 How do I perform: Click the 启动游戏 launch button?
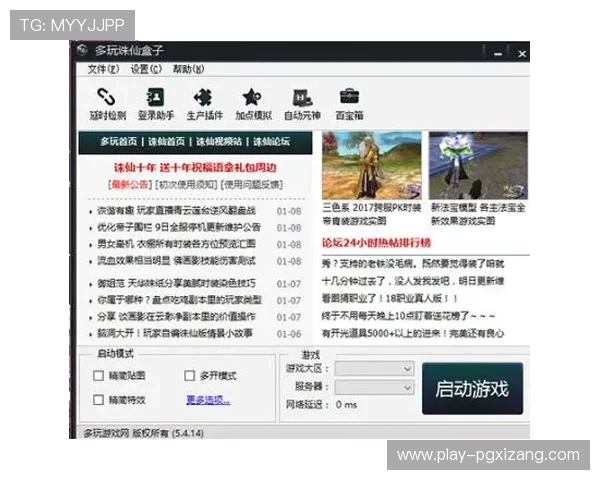tap(472, 389)
